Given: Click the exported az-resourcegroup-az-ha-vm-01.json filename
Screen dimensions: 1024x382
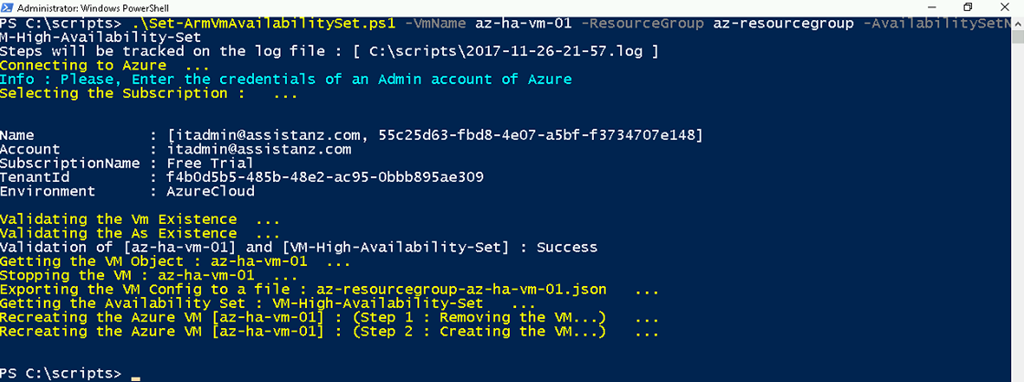Looking at the screenshot, I should [x=462, y=289].
